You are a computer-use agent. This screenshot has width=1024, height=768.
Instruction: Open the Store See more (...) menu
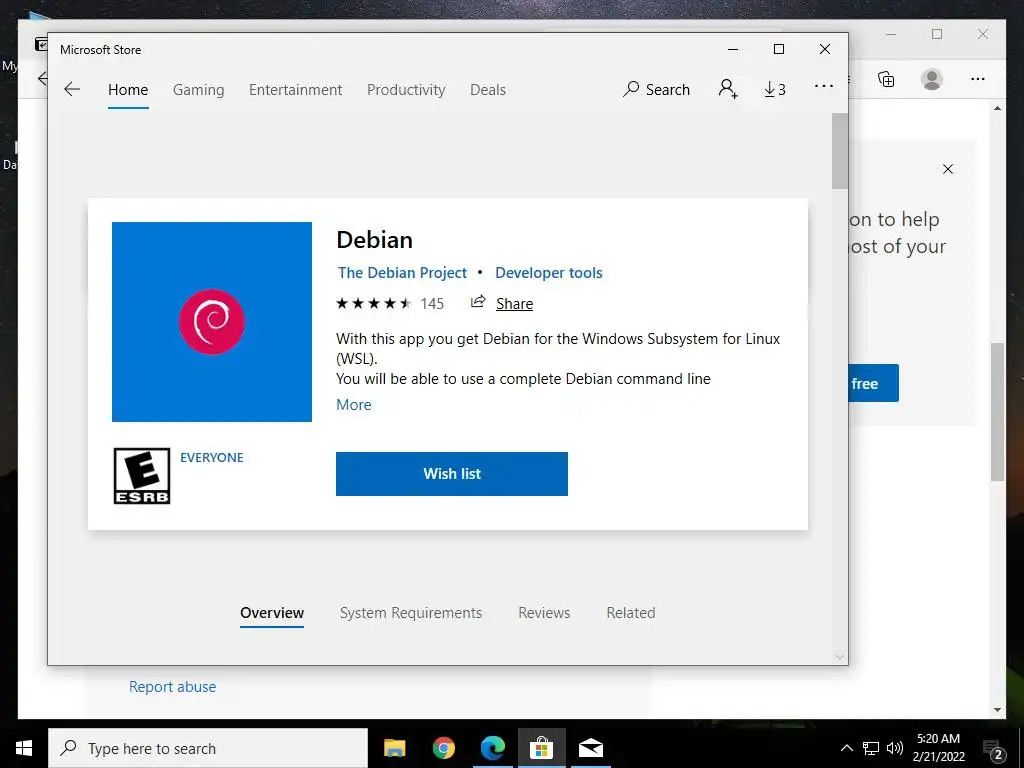click(824, 86)
